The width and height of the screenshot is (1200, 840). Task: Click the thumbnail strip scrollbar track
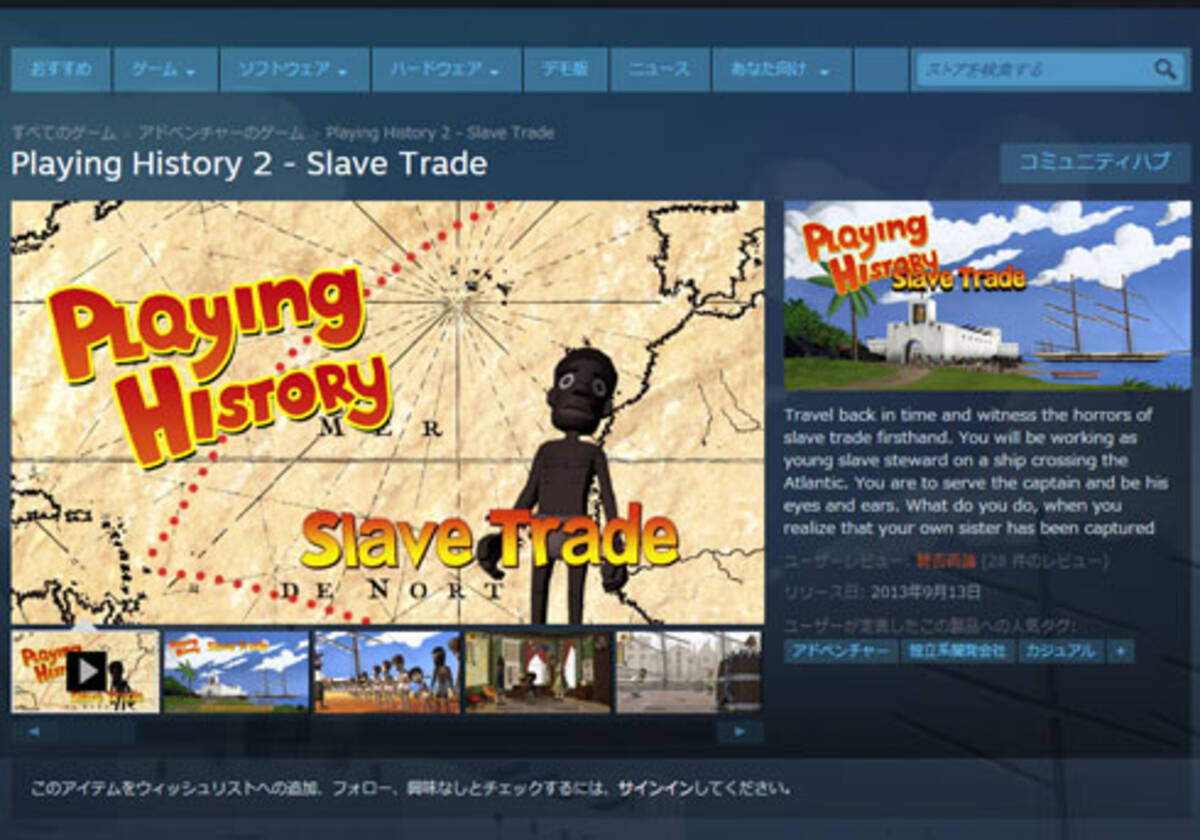tap(386, 732)
